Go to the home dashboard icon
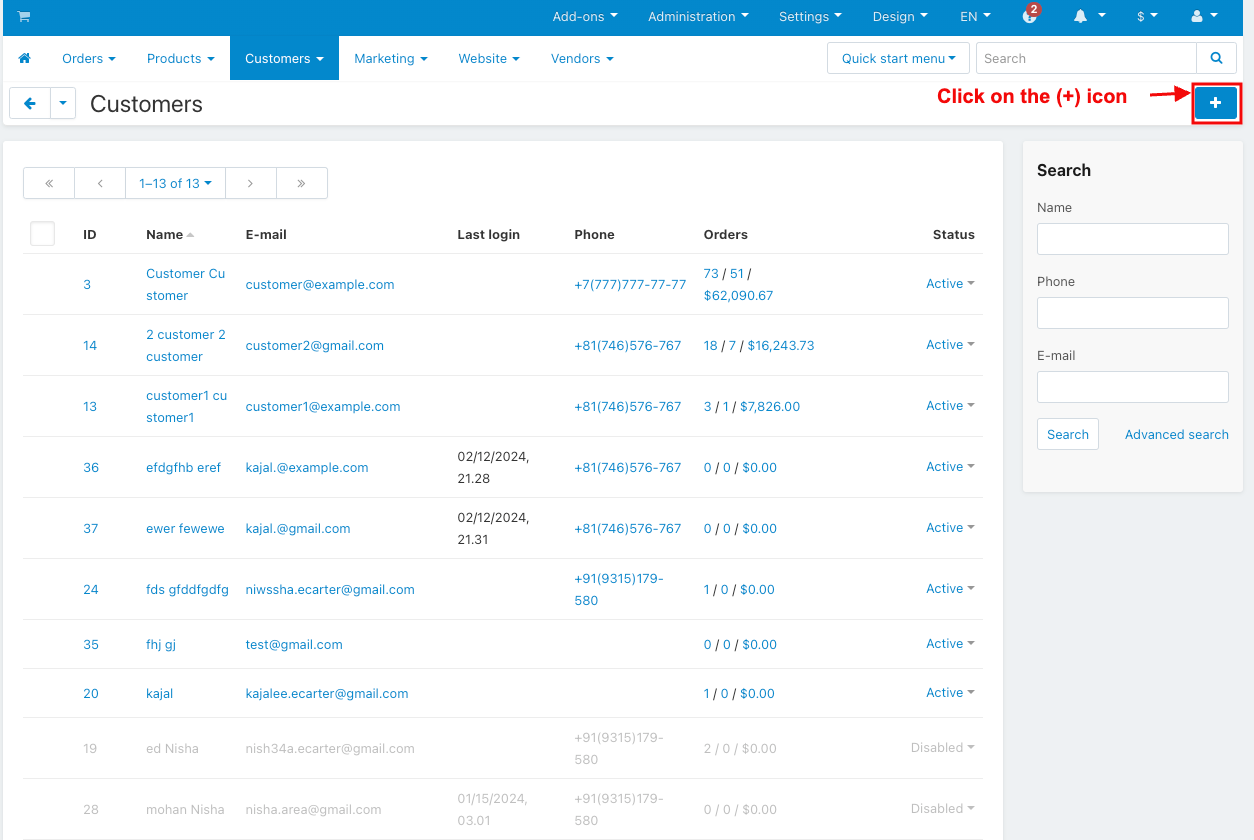1254x840 pixels. click(x=25, y=59)
